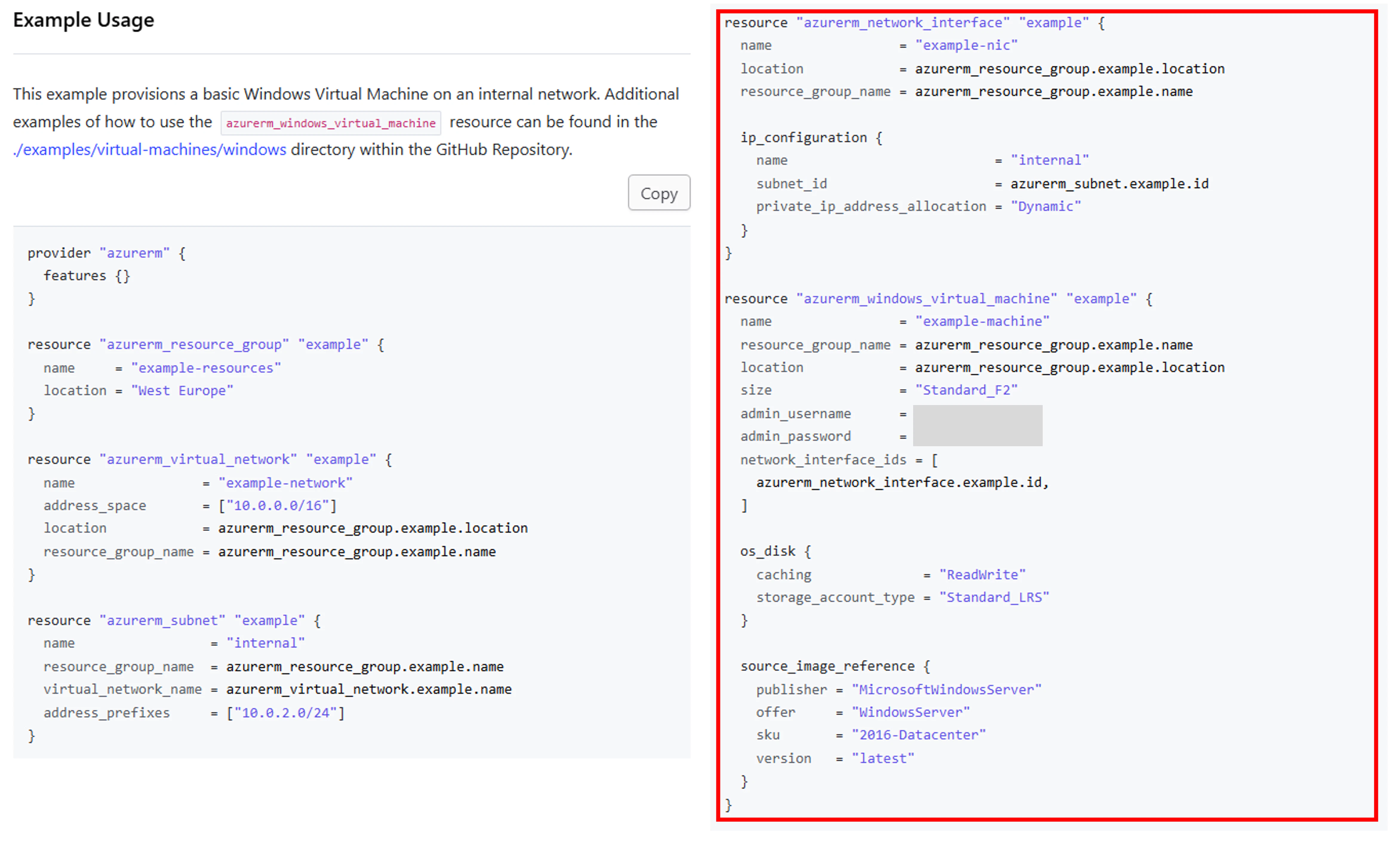
Task: Click the offer key
Action: 776,712
